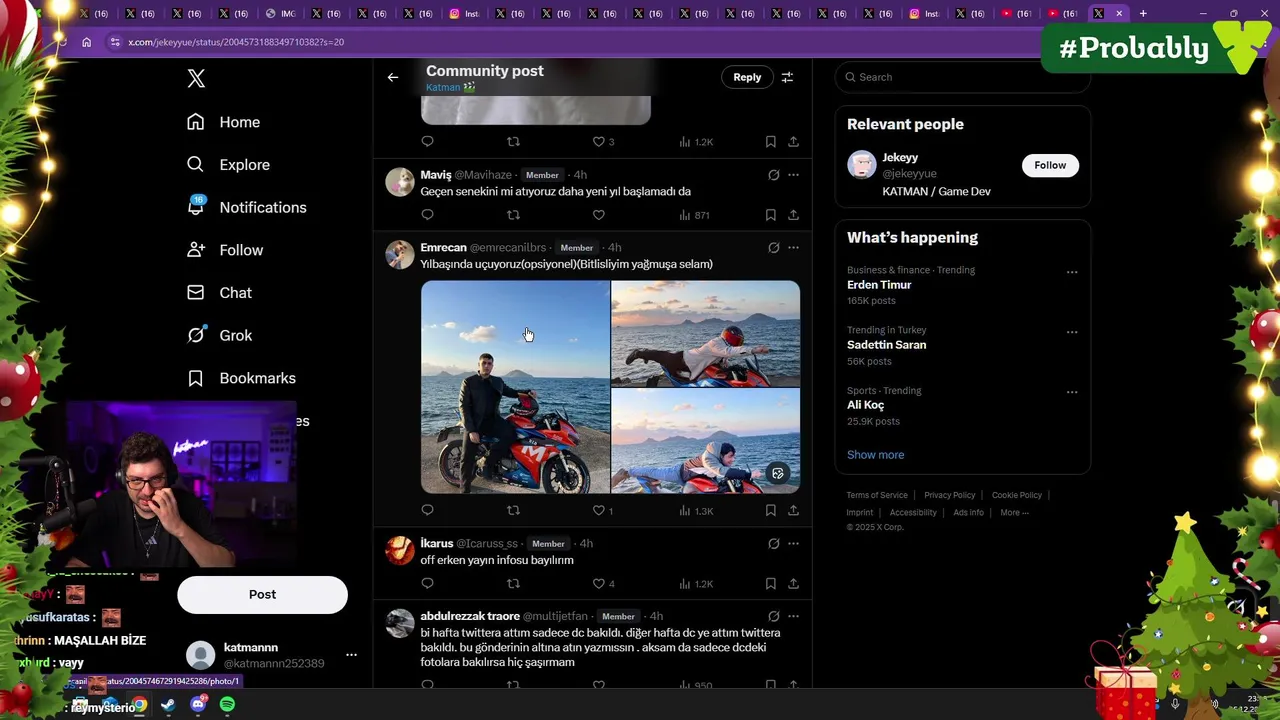Open more menu on Mavis's reply

click(x=793, y=175)
